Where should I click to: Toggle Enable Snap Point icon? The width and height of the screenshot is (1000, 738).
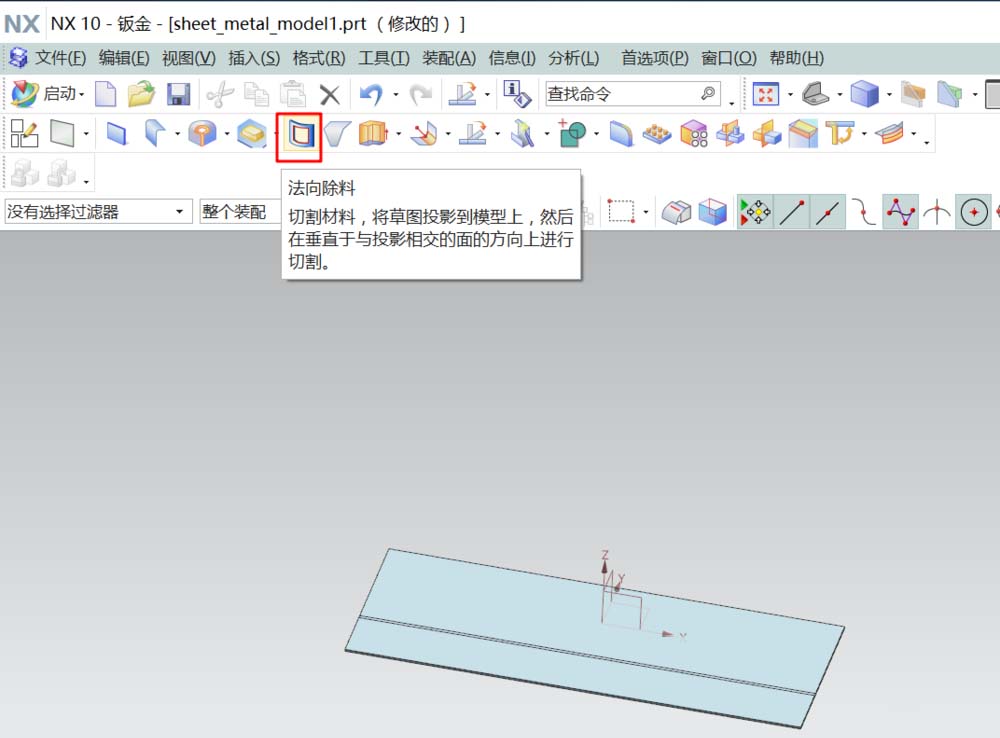click(x=754, y=212)
